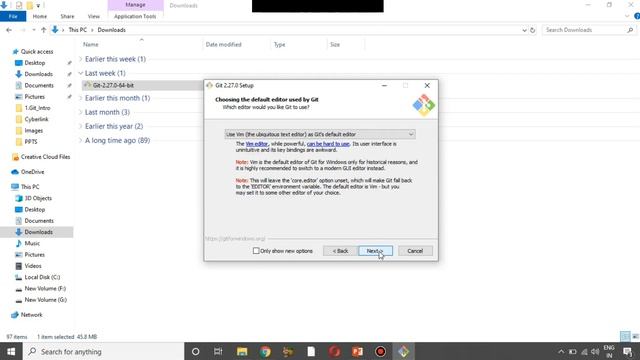The width and height of the screenshot is (640, 360).
Task: Open the Application Tools tab
Action: click(x=135, y=16)
